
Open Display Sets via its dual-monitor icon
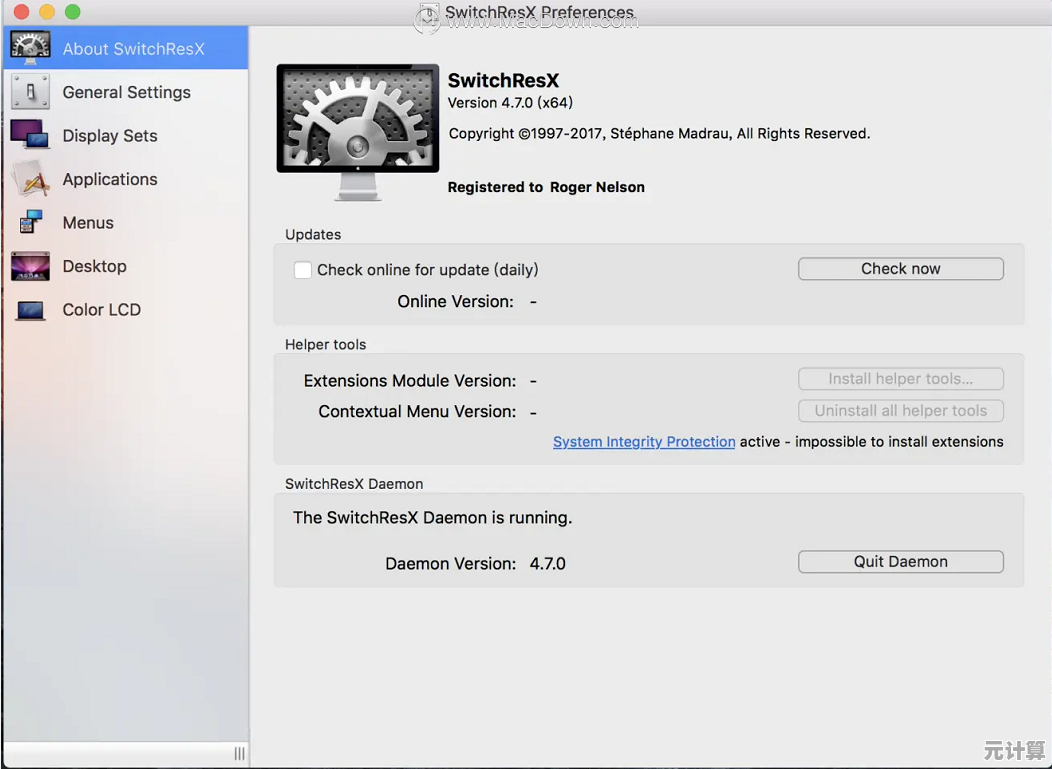[30, 135]
